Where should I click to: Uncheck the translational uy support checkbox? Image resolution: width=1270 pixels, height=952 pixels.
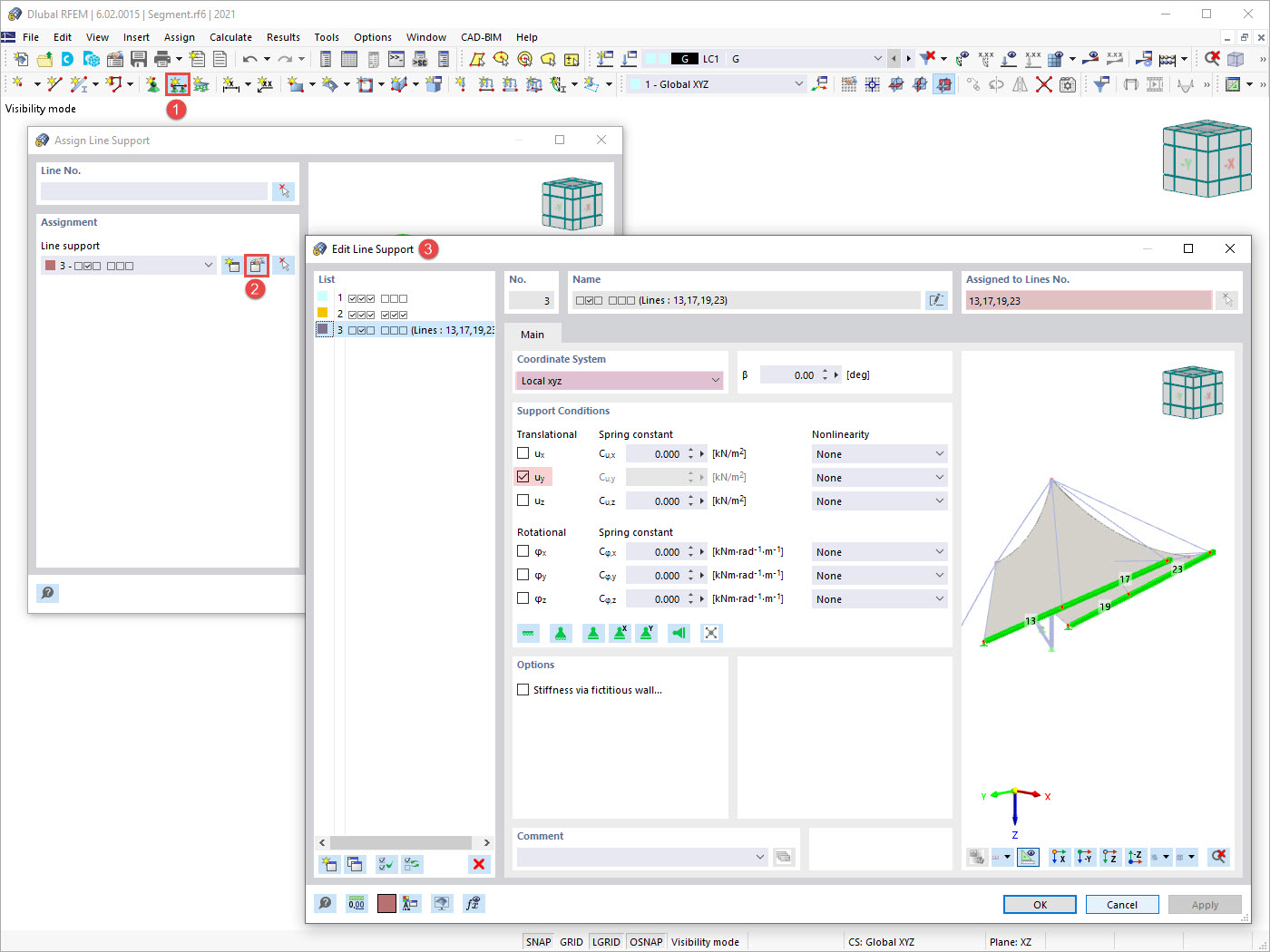point(523,477)
